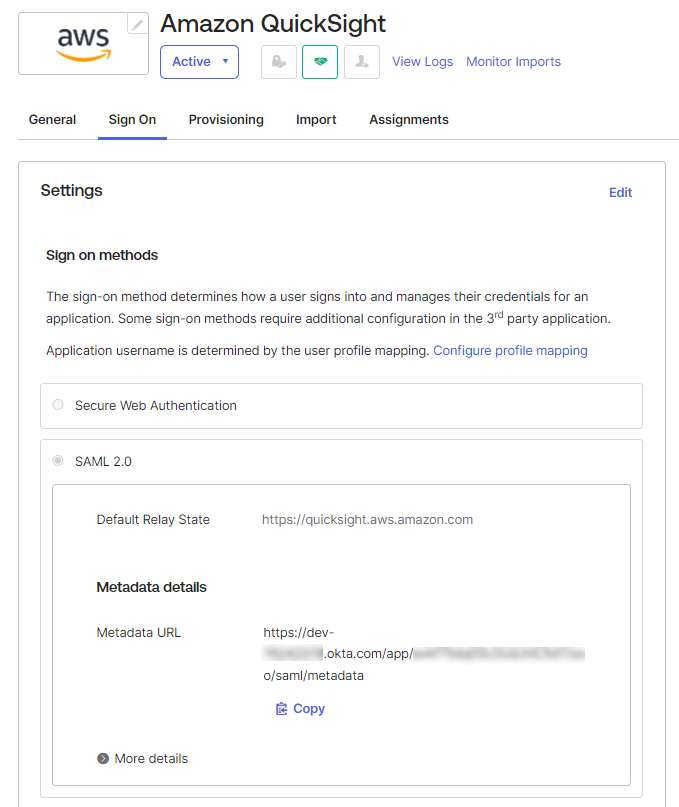Screen dimensions: 679x807
Task: Click Edit in Settings panel
Action: point(620,192)
